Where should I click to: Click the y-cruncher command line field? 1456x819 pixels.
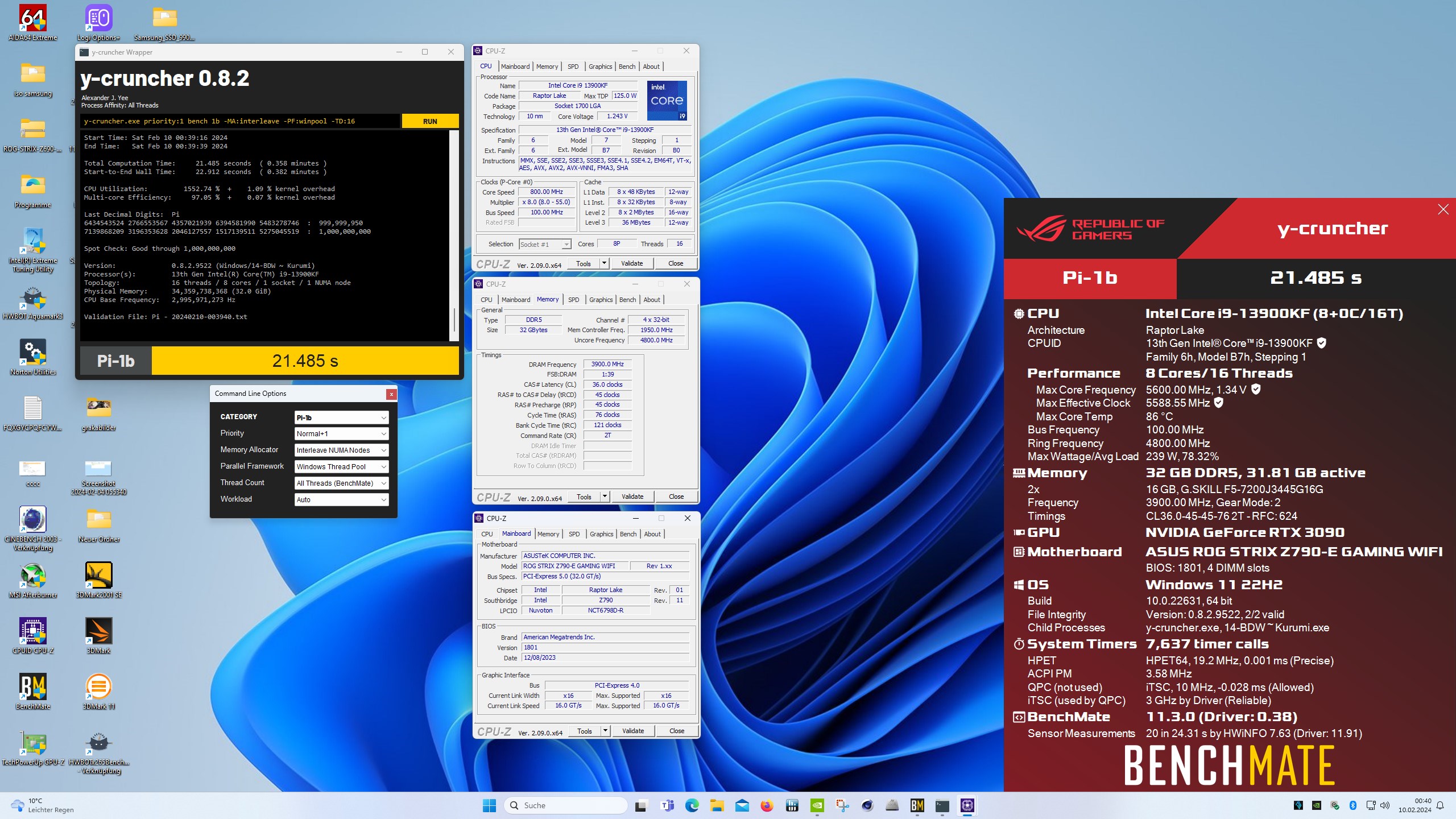(240, 121)
